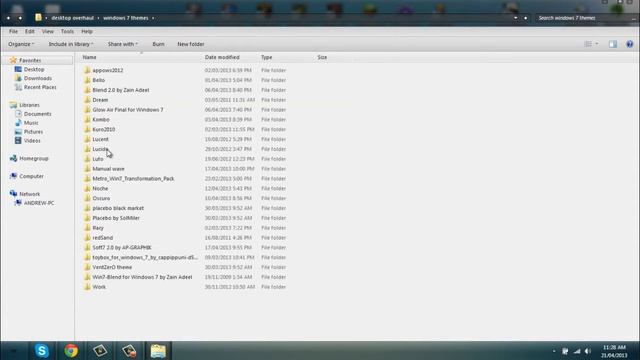Viewport: 640px width, 360px height.
Task: Select the Dream folder
Action: coord(100,100)
